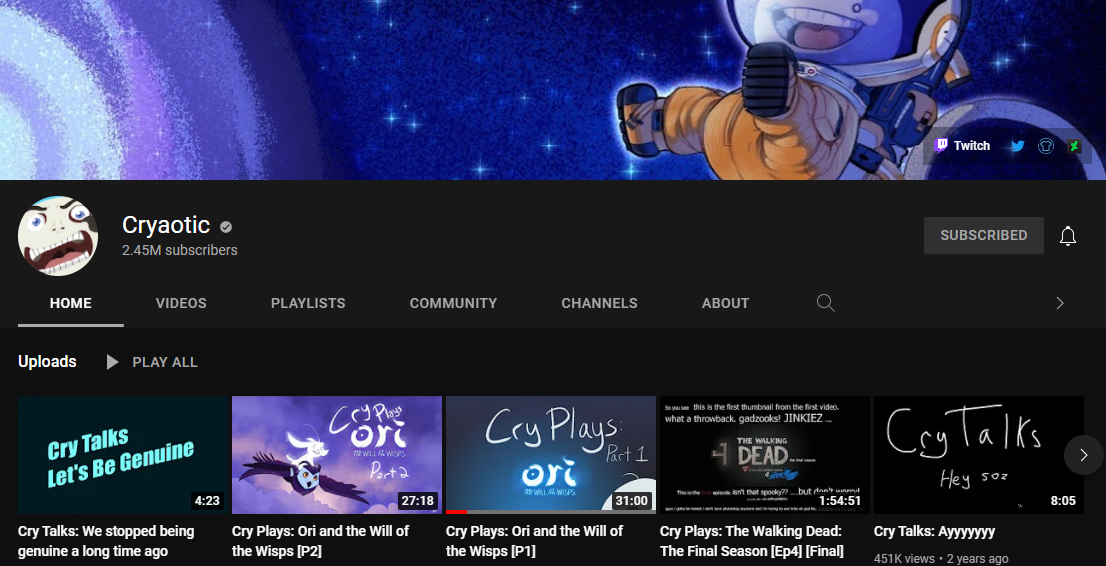
Task: Open title 'Ori and the Will of the Wisps [P2]'
Action: click(x=320, y=541)
